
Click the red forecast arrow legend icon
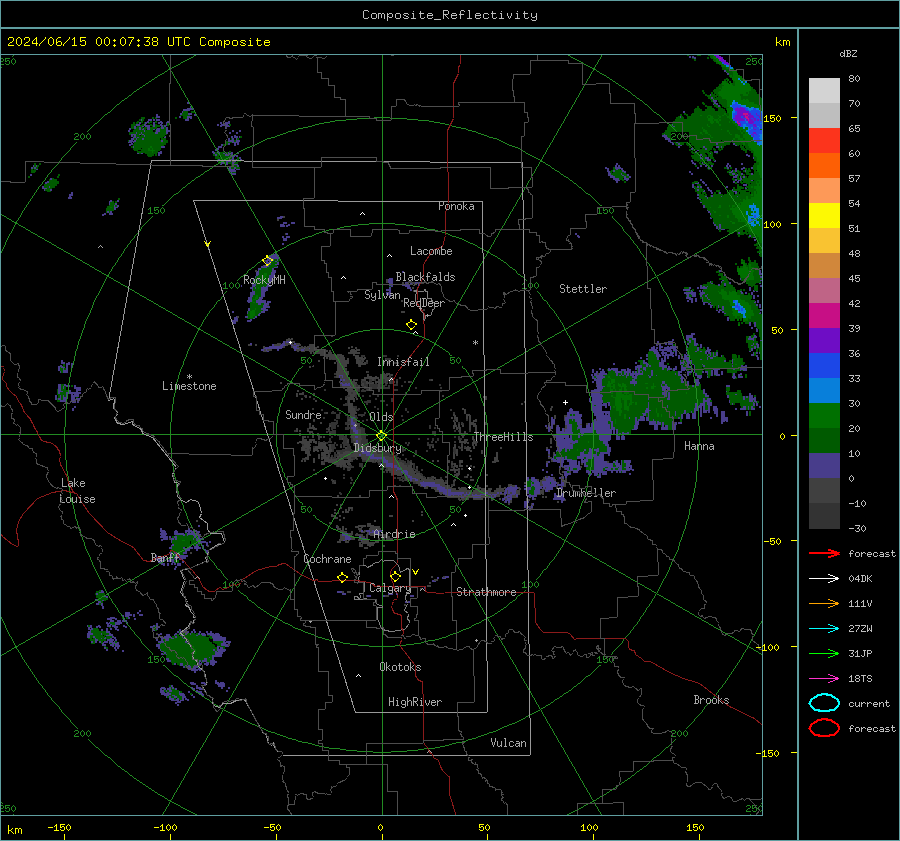pos(824,553)
